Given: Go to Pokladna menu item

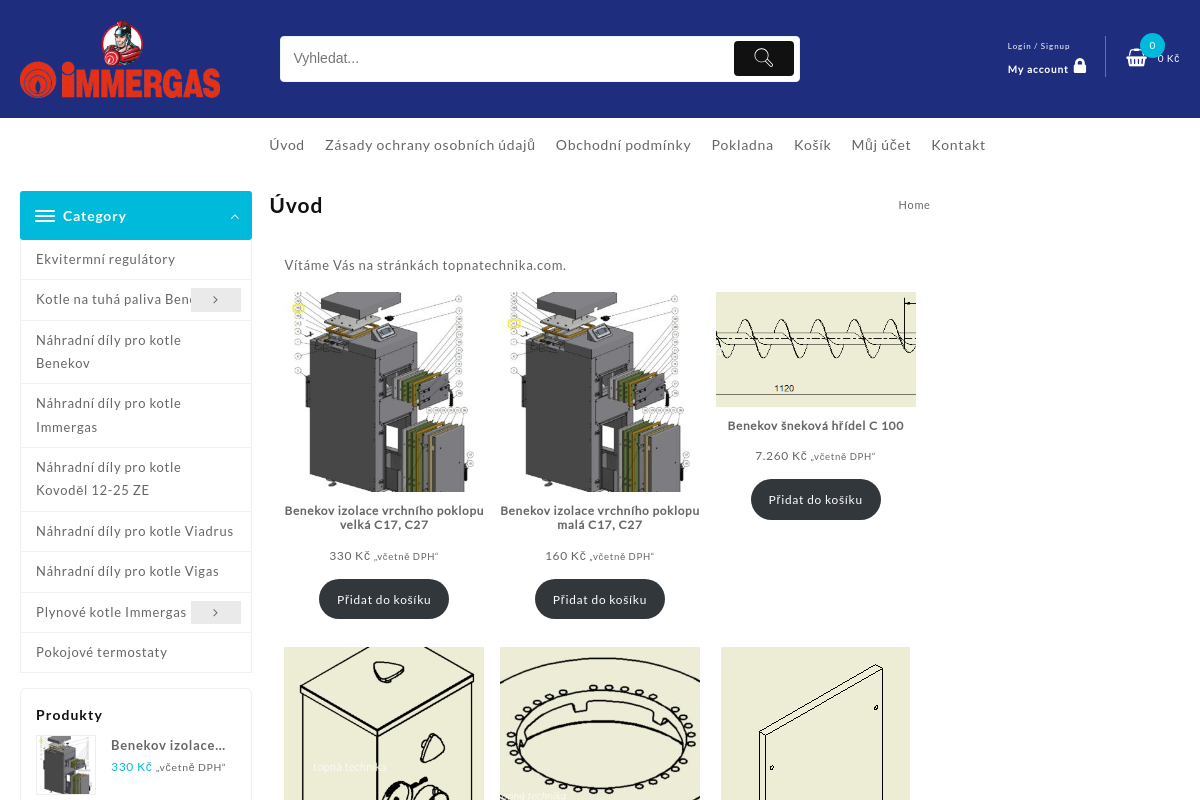Looking at the screenshot, I should (x=742, y=145).
